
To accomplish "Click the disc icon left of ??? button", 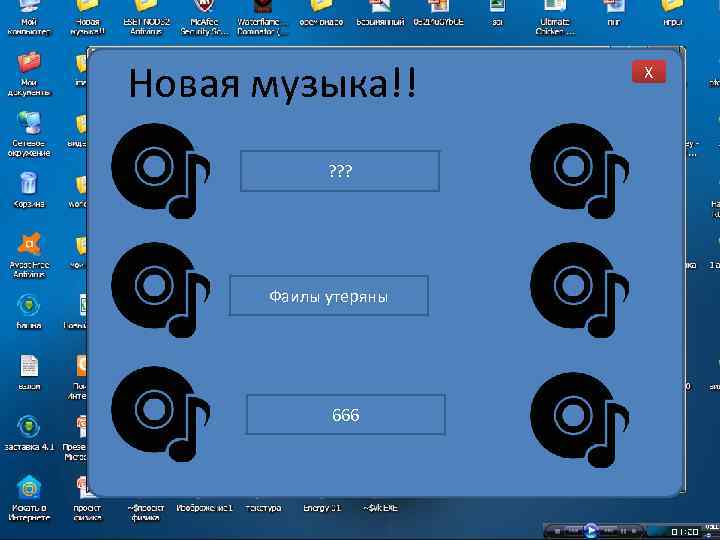I will click(x=160, y=171).
